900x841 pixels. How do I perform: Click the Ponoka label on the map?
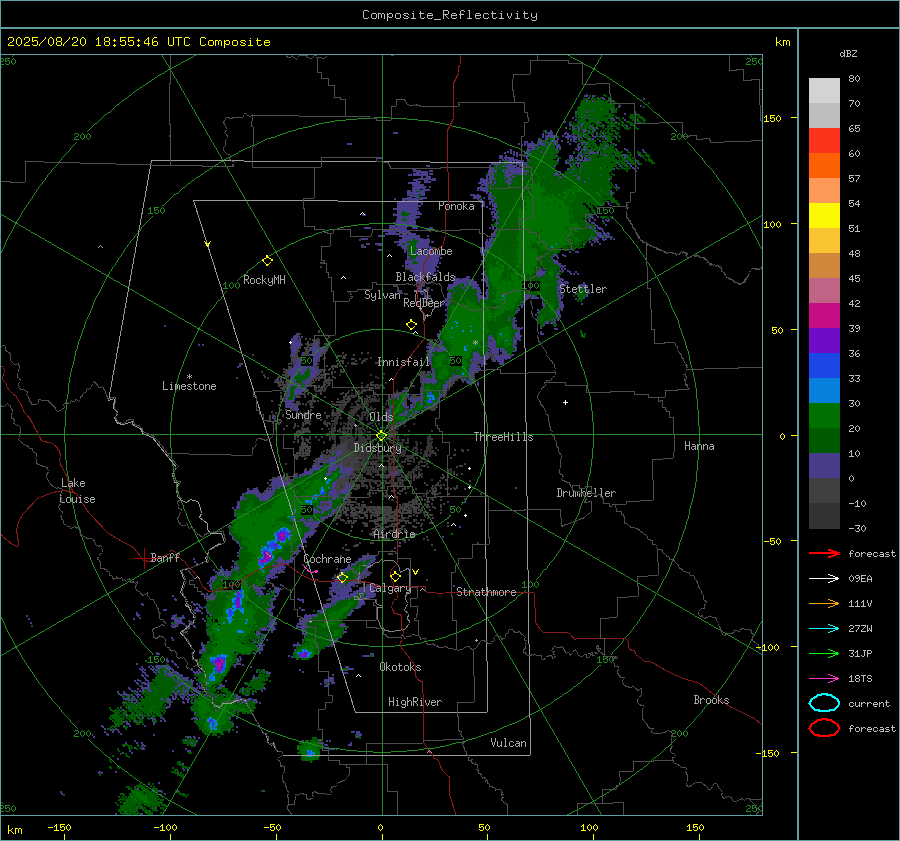(456, 206)
